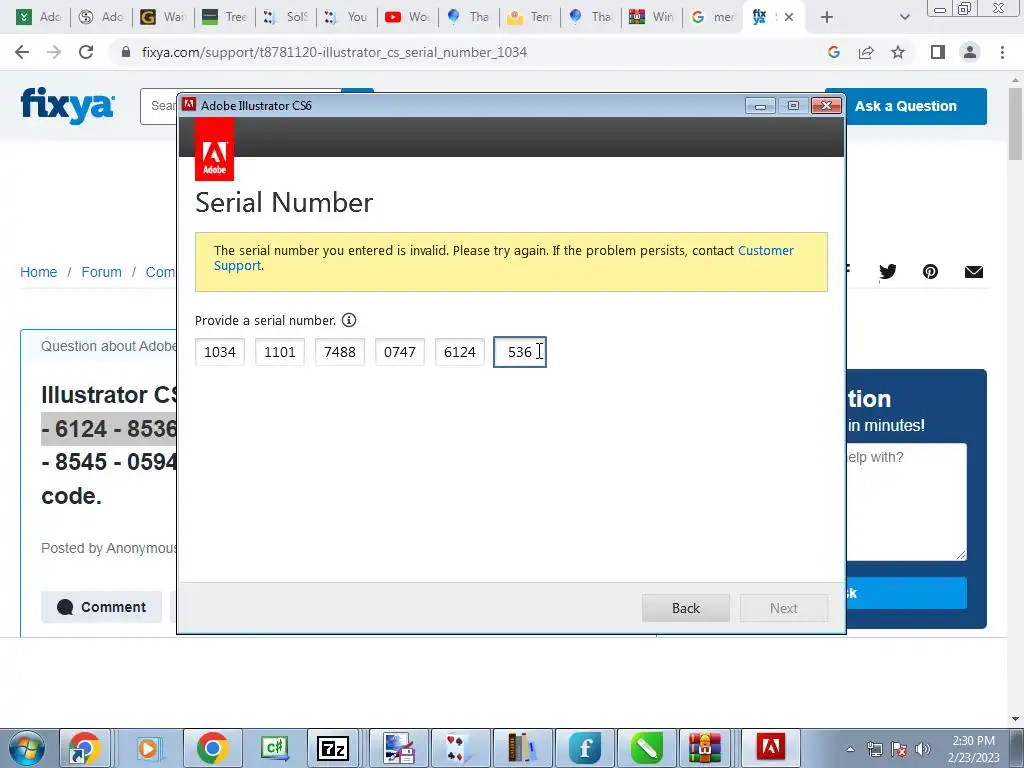The width and height of the screenshot is (1024, 768).
Task: Go to the Forum breadcrumb link
Action: coord(101,272)
